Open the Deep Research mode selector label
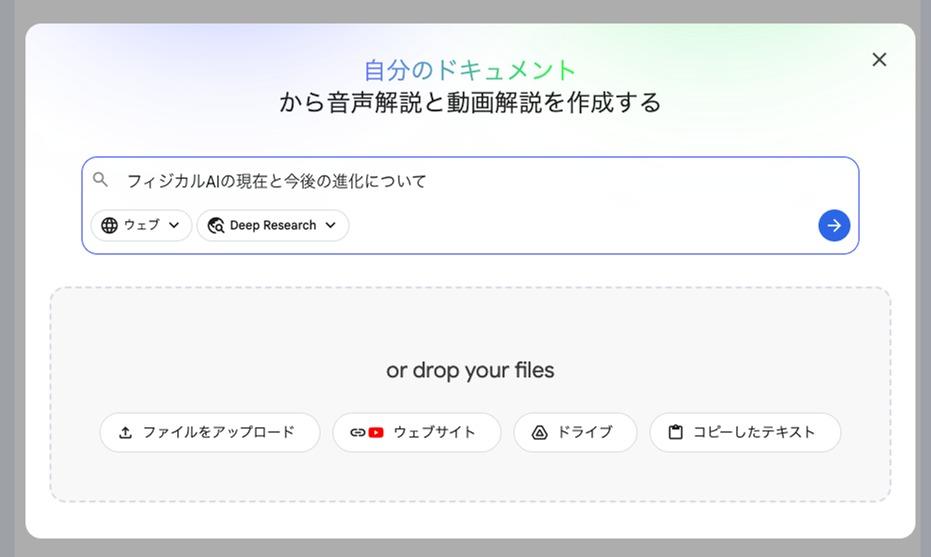This screenshot has width=931, height=557. point(273,225)
